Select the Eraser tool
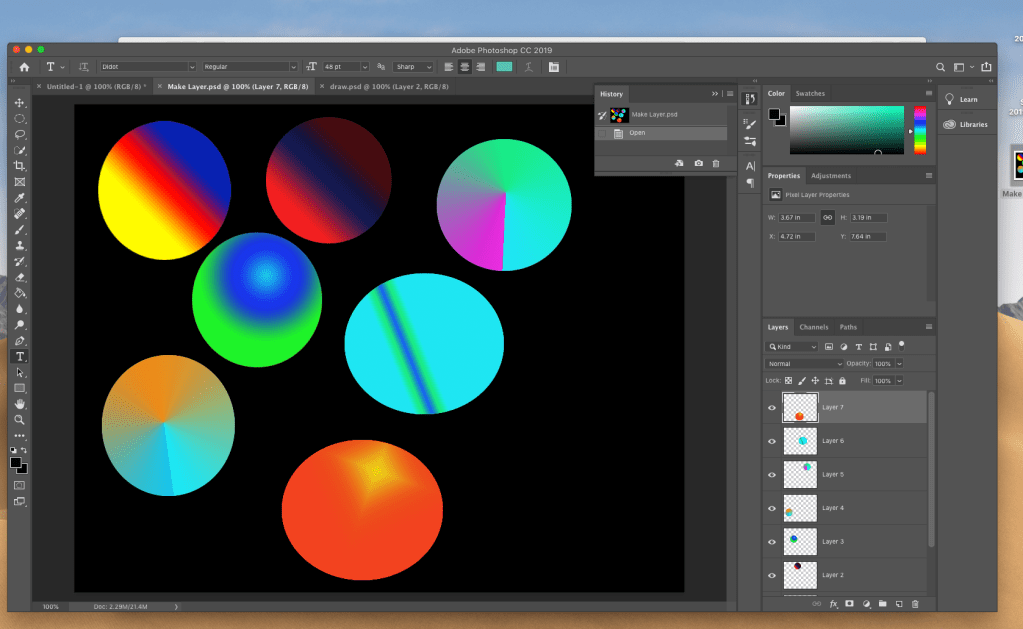 (20, 277)
